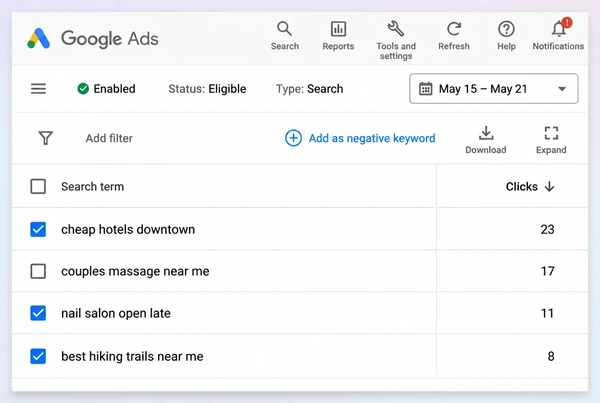Click the Tools and settings label

[396, 51]
